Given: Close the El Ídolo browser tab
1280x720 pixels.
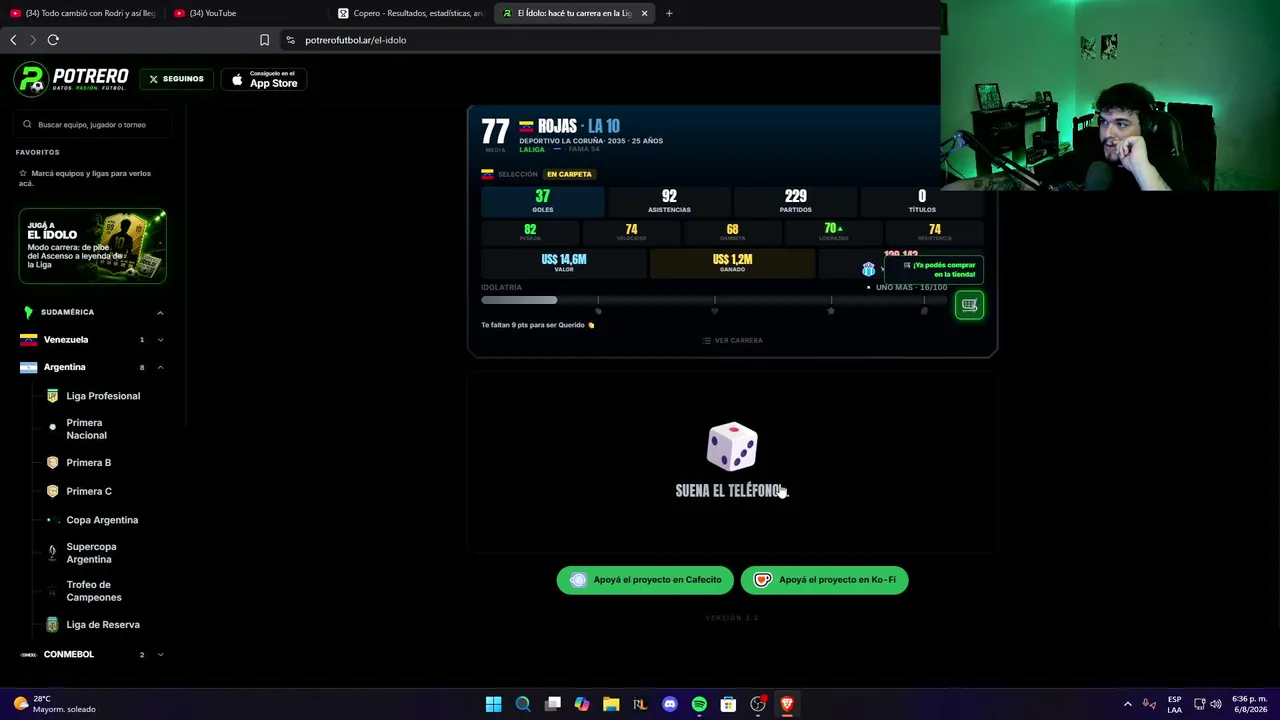Looking at the screenshot, I should click(x=644, y=13).
